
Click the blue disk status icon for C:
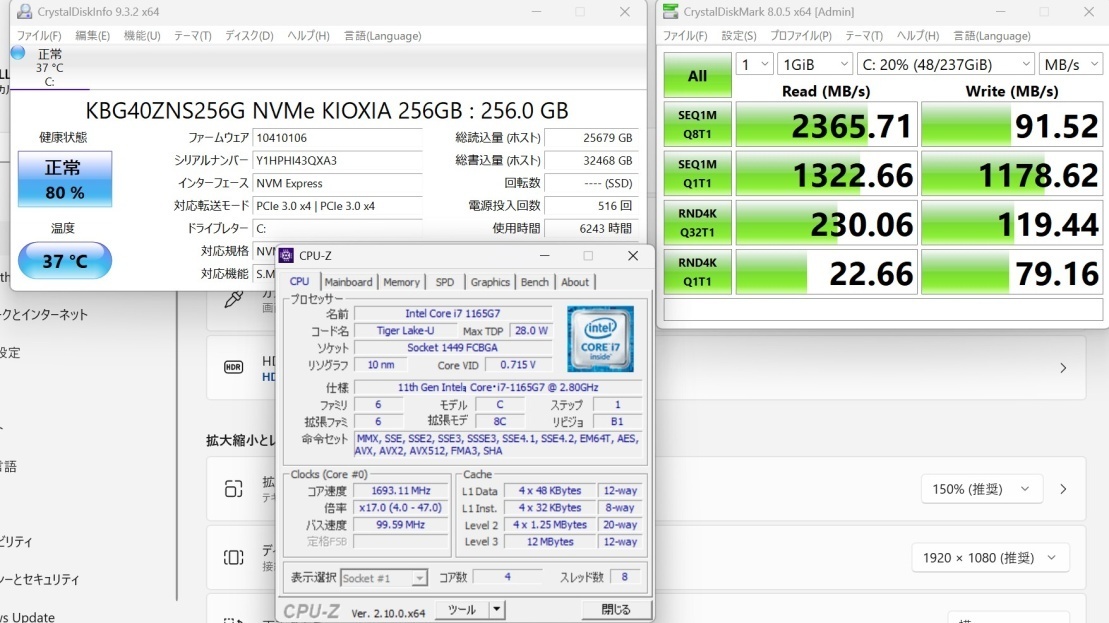click(x=18, y=52)
